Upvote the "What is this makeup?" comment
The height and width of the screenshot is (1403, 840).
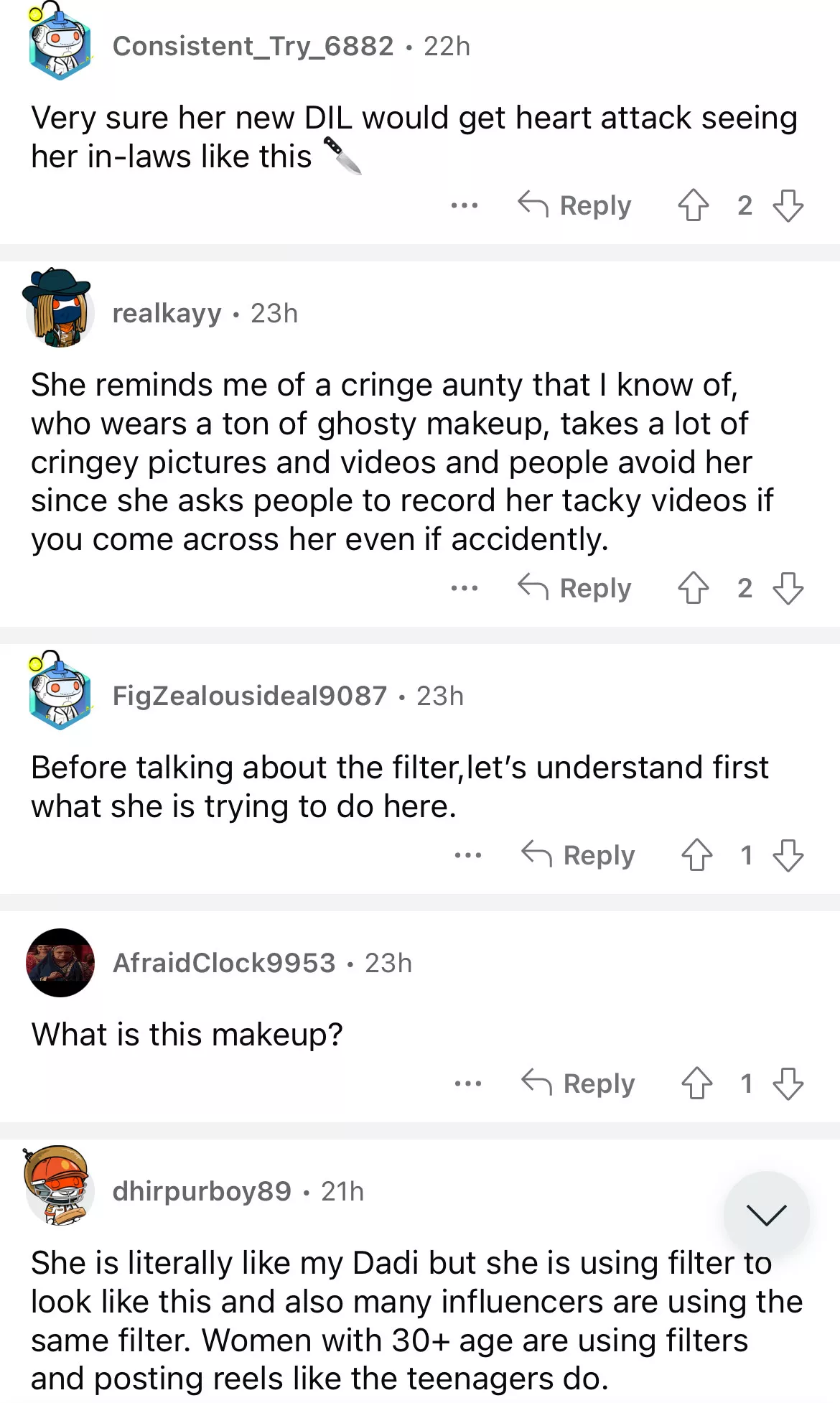tap(696, 1083)
